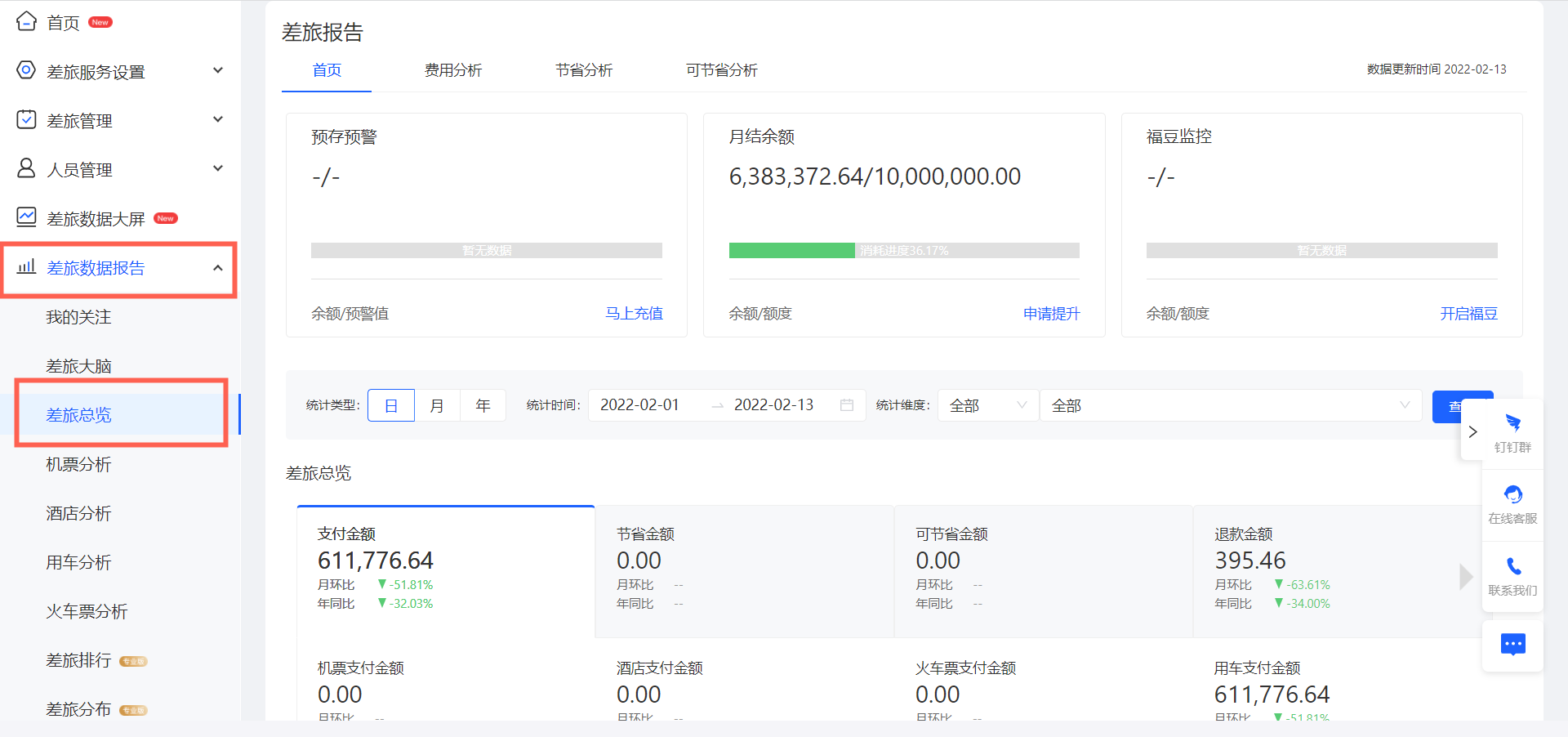This screenshot has height=737, width=1568.
Task: Click 月结余额 6,383,372.64/10,000,000.00 value
Action: tap(875, 176)
